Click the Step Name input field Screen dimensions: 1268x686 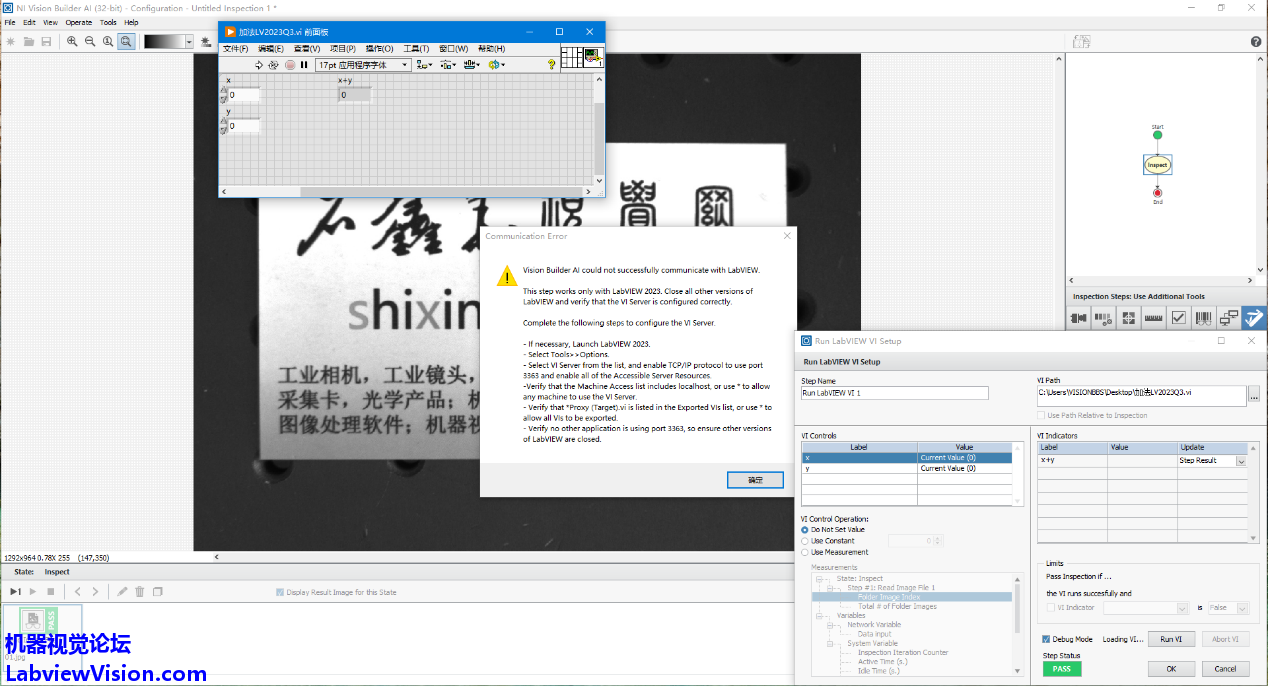pos(894,393)
